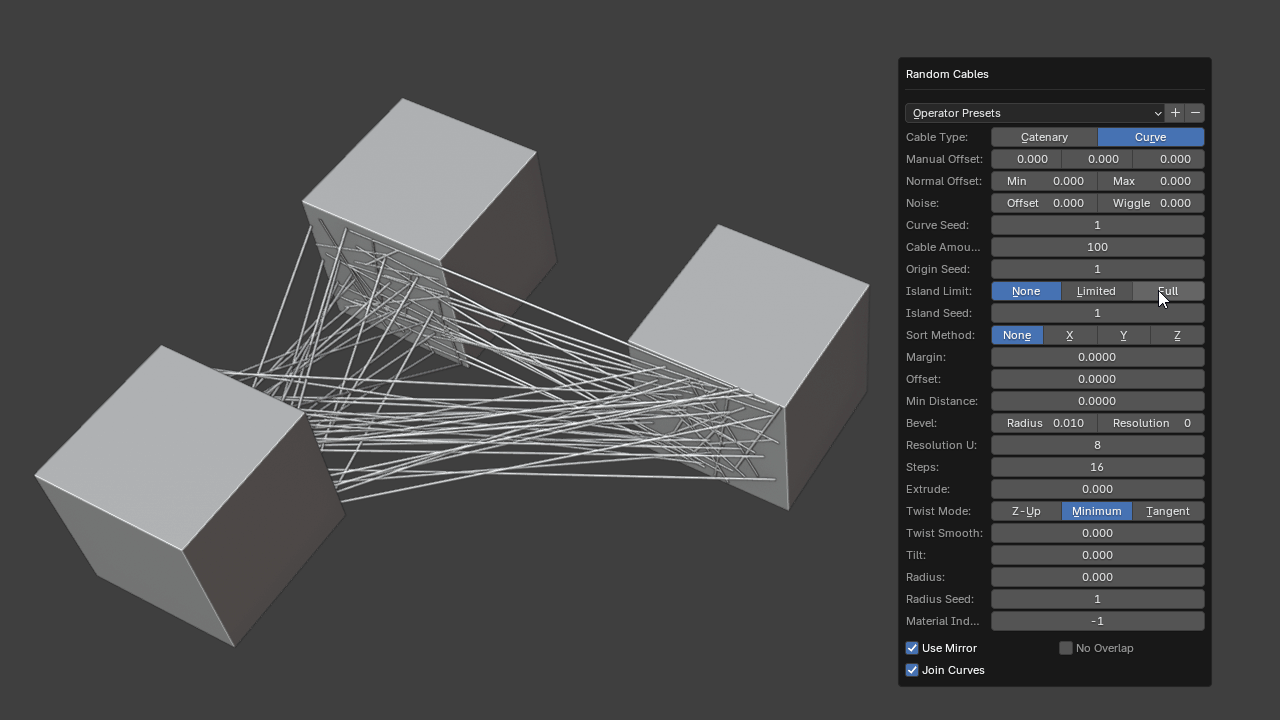Open the Operator Presets dropdown
1280x720 pixels.
[x=1035, y=113]
